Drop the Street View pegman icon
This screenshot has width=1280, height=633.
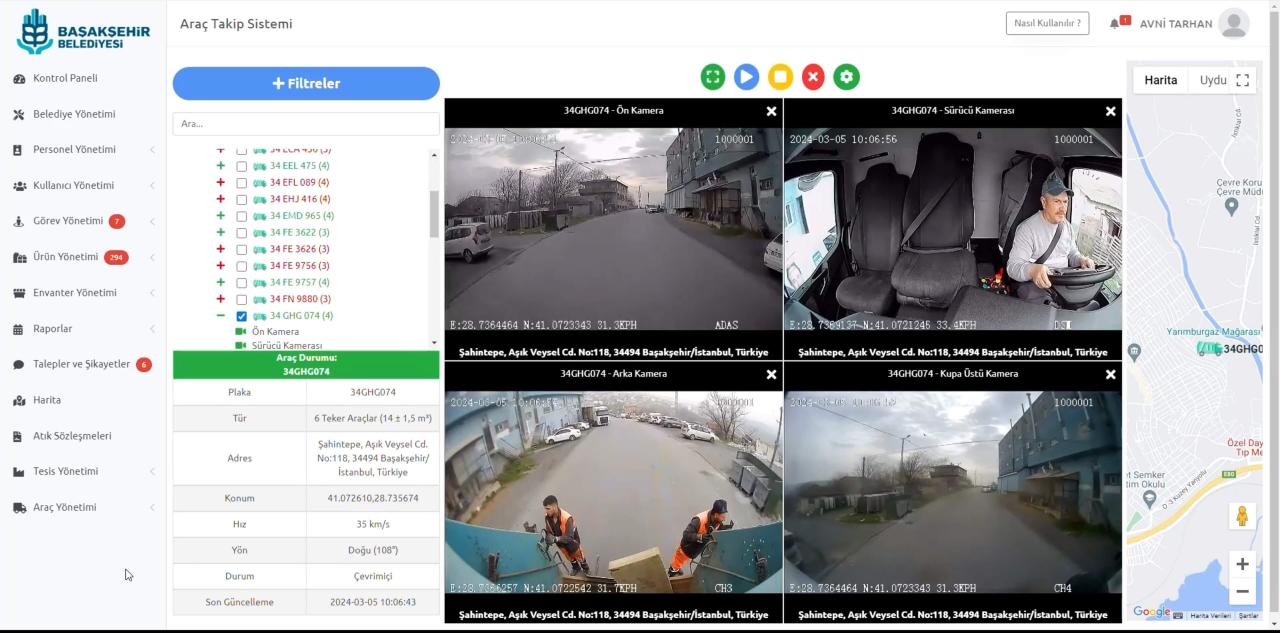click(1242, 516)
